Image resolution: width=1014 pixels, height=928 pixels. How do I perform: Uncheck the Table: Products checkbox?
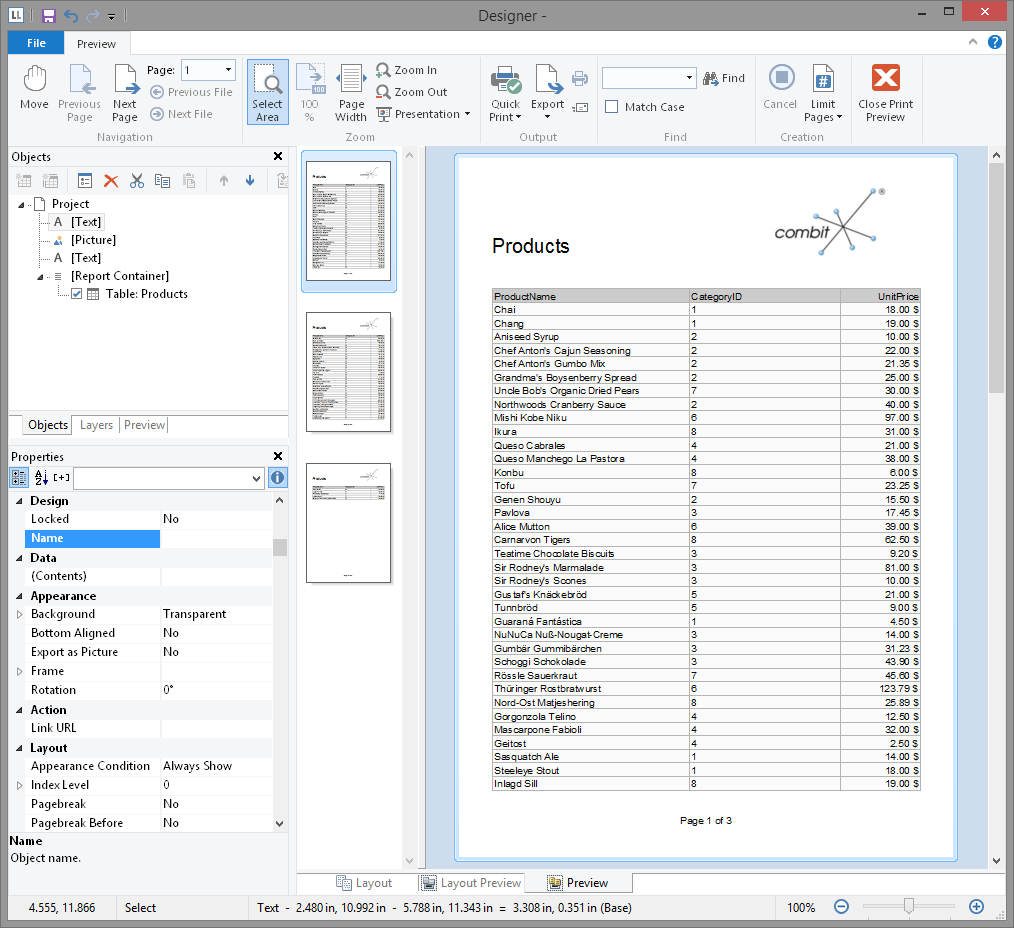pyautogui.click(x=76, y=294)
